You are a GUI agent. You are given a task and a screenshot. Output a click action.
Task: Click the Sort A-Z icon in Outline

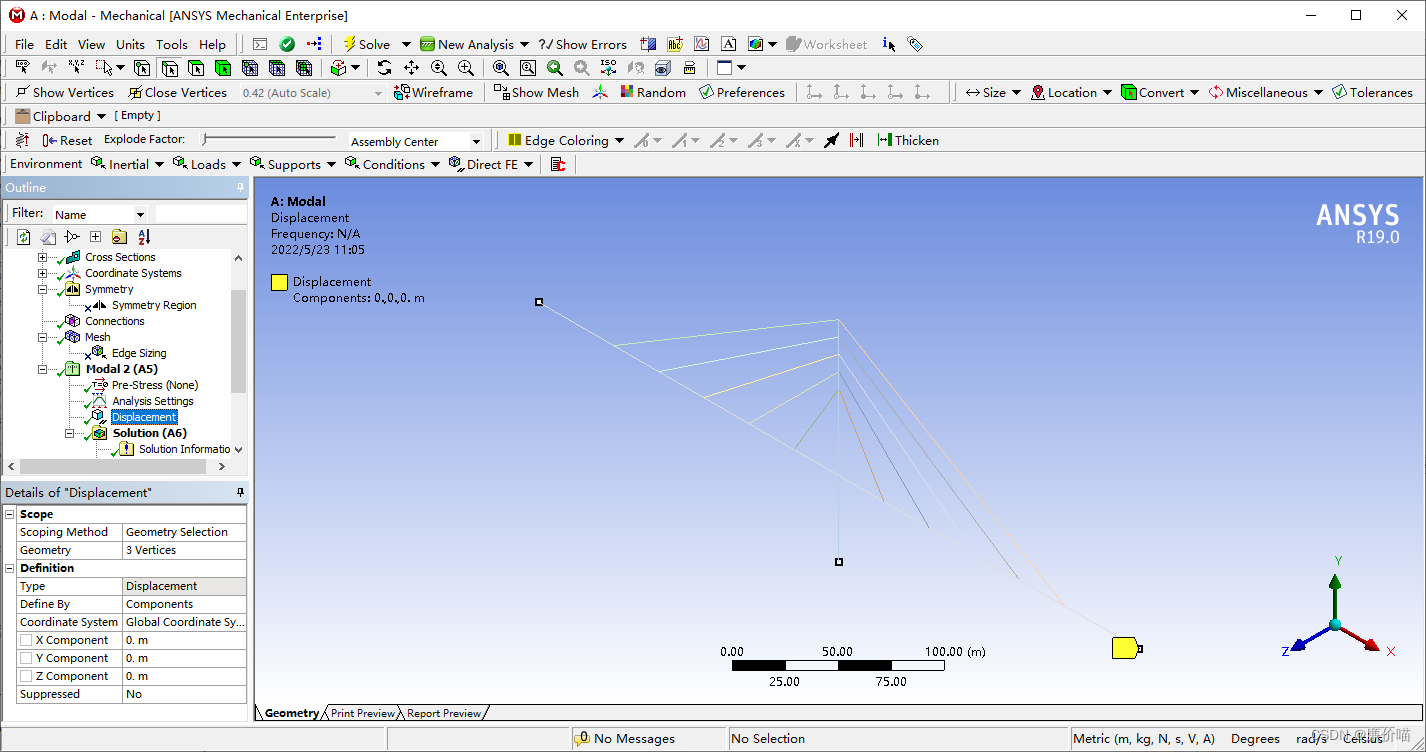(144, 237)
